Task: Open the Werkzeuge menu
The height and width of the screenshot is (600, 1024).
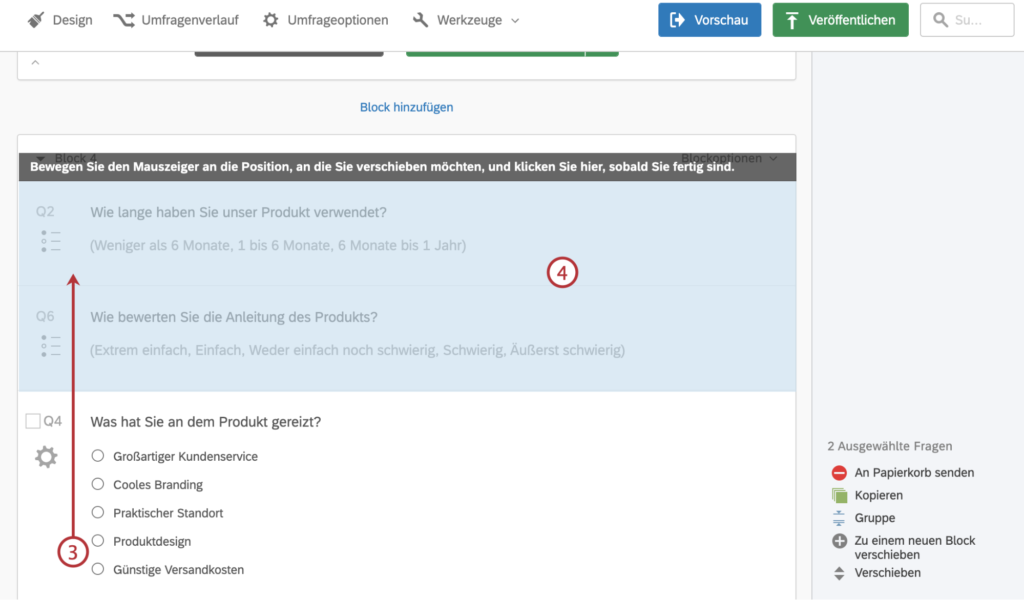Action: pos(466,20)
